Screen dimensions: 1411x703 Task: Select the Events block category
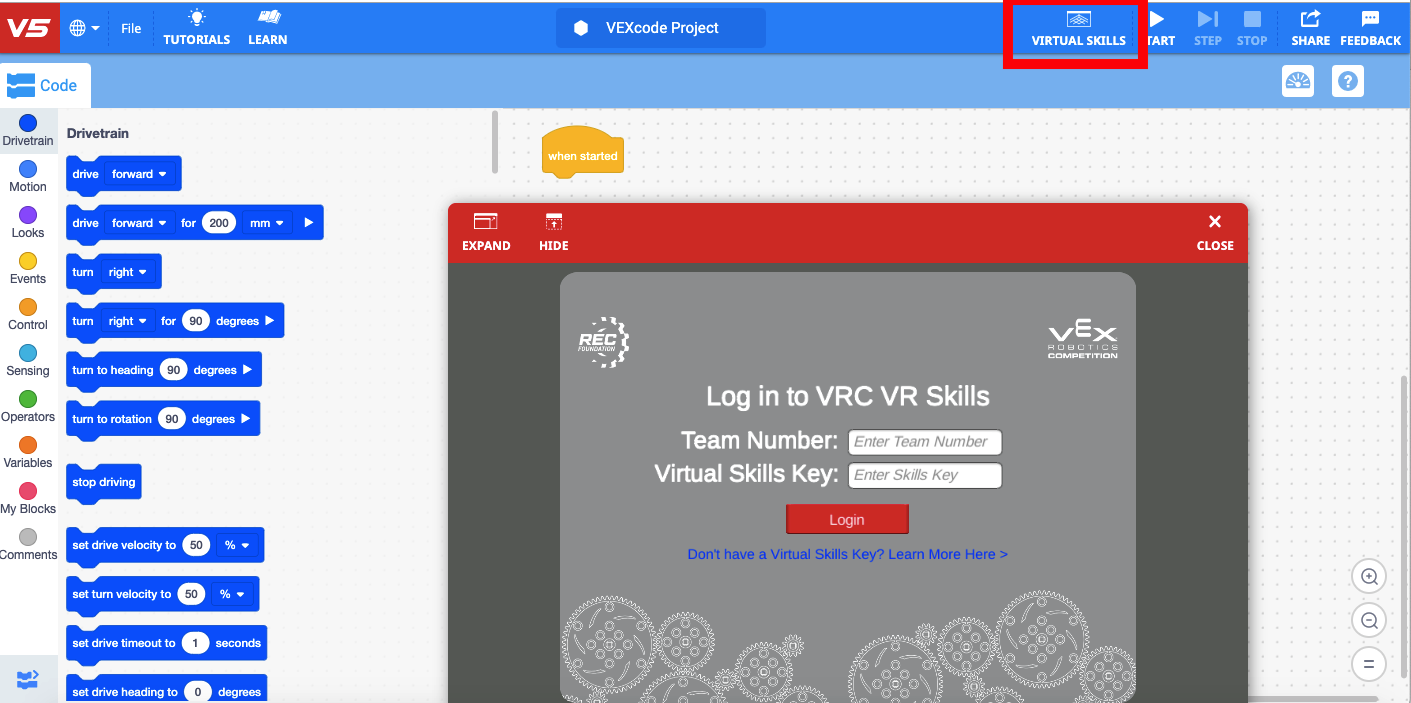(28, 269)
